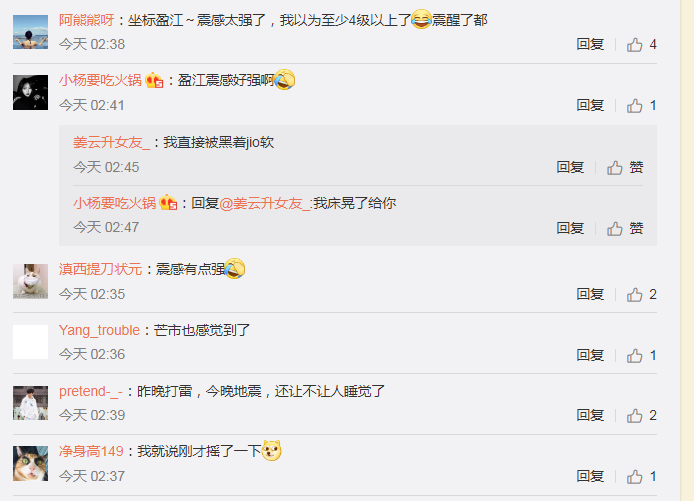The height and width of the screenshot is (501, 694).
Task: Like Yang_trouble's 芒市也感觉到了 comment
Action: (x=641, y=355)
